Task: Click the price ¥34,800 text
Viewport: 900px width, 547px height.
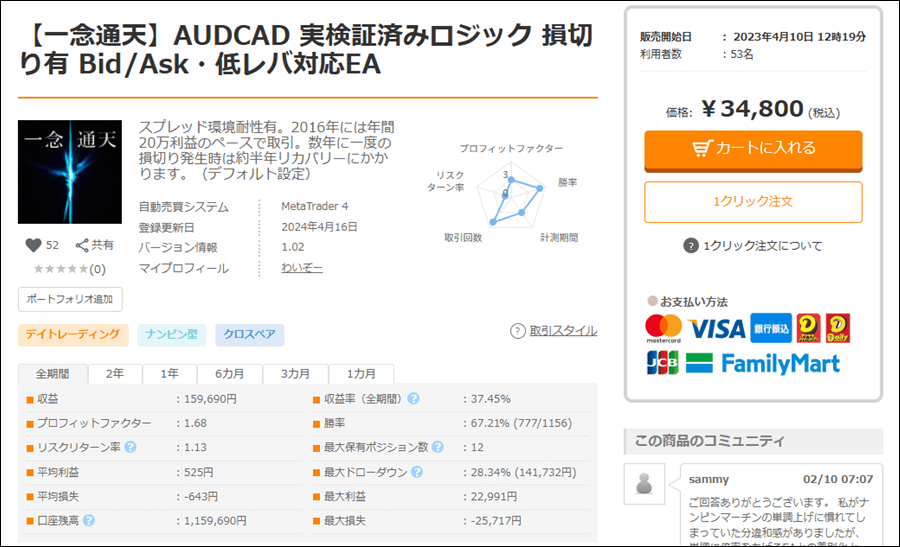Action: tap(752, 108)
